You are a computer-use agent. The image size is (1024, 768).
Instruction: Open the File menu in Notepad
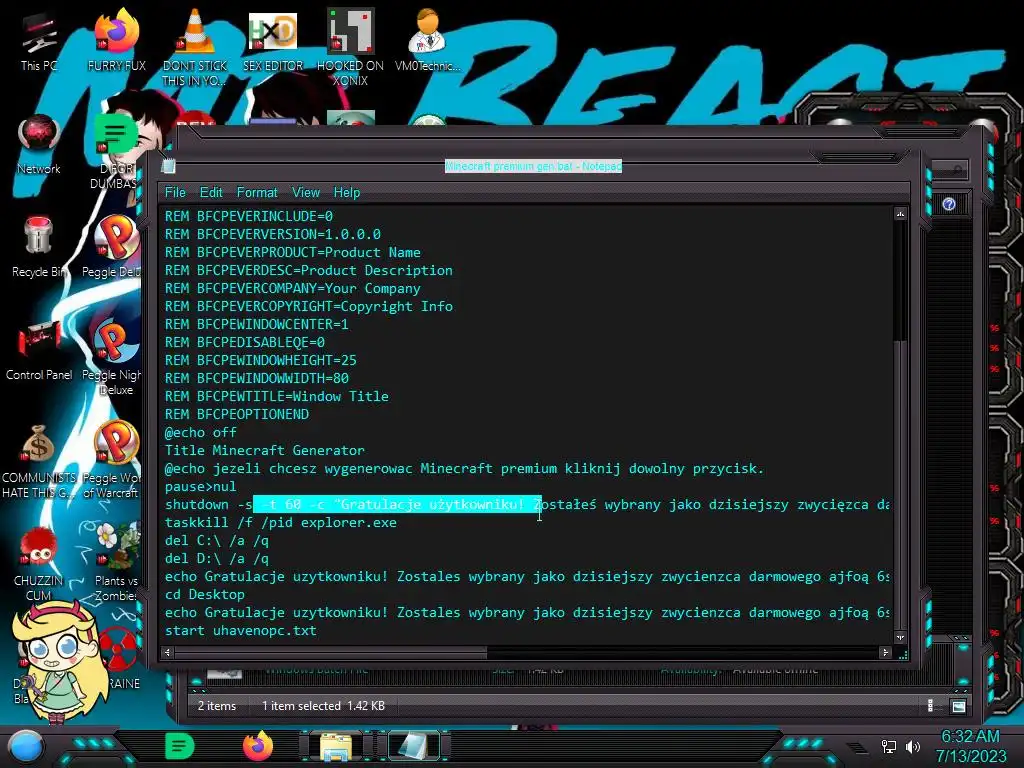coord(175,193)
